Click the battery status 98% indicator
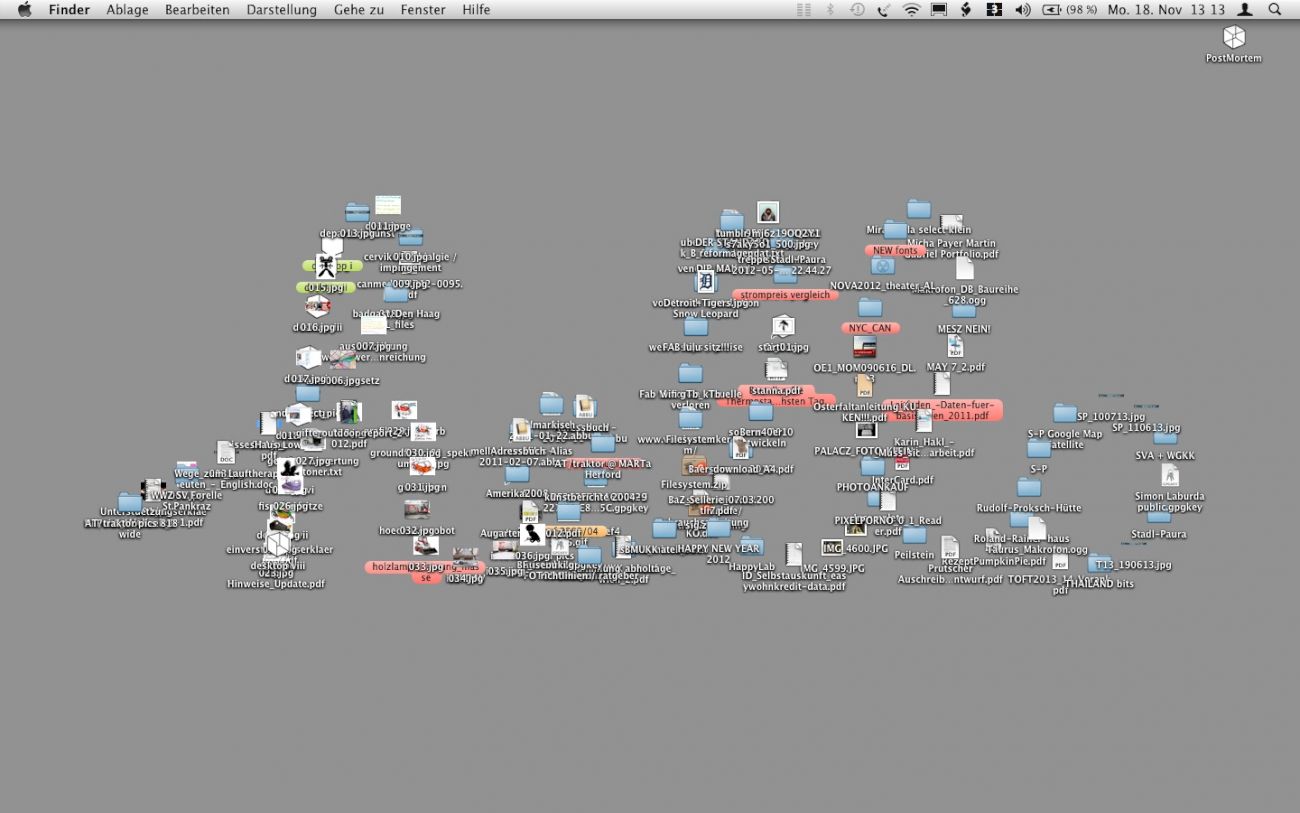This screenshot has width=1300, height=813. tap(1069, 10)
